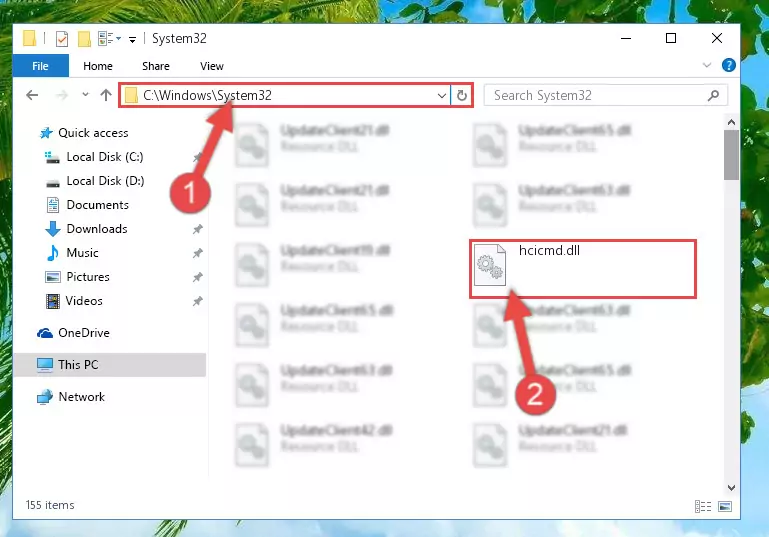
Task: Click the Quick access star icon
Action: tap(46, 133)
